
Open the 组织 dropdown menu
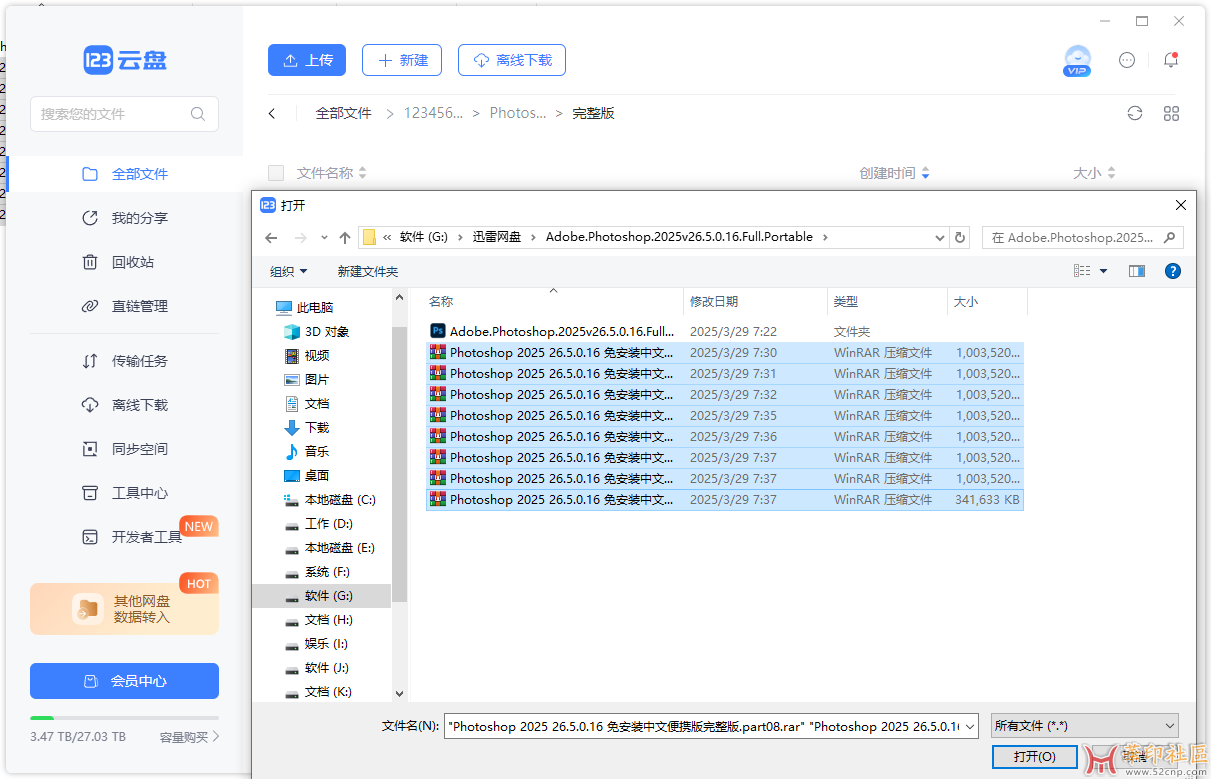pos(288,271)
